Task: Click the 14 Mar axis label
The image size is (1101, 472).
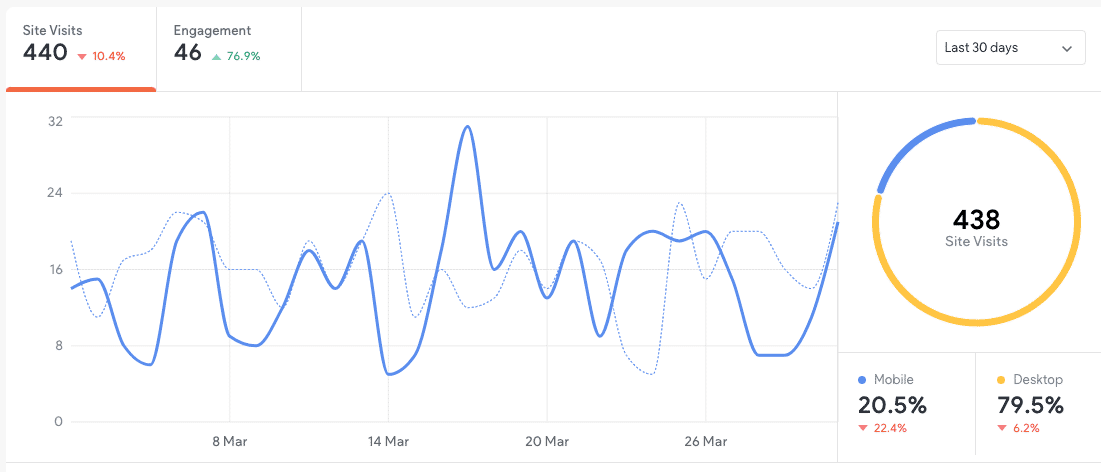Action: [388, 441]
